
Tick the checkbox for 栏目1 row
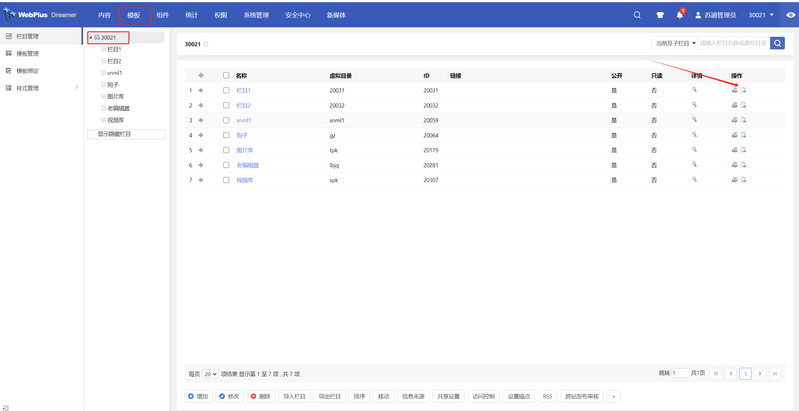pos(226,90)
